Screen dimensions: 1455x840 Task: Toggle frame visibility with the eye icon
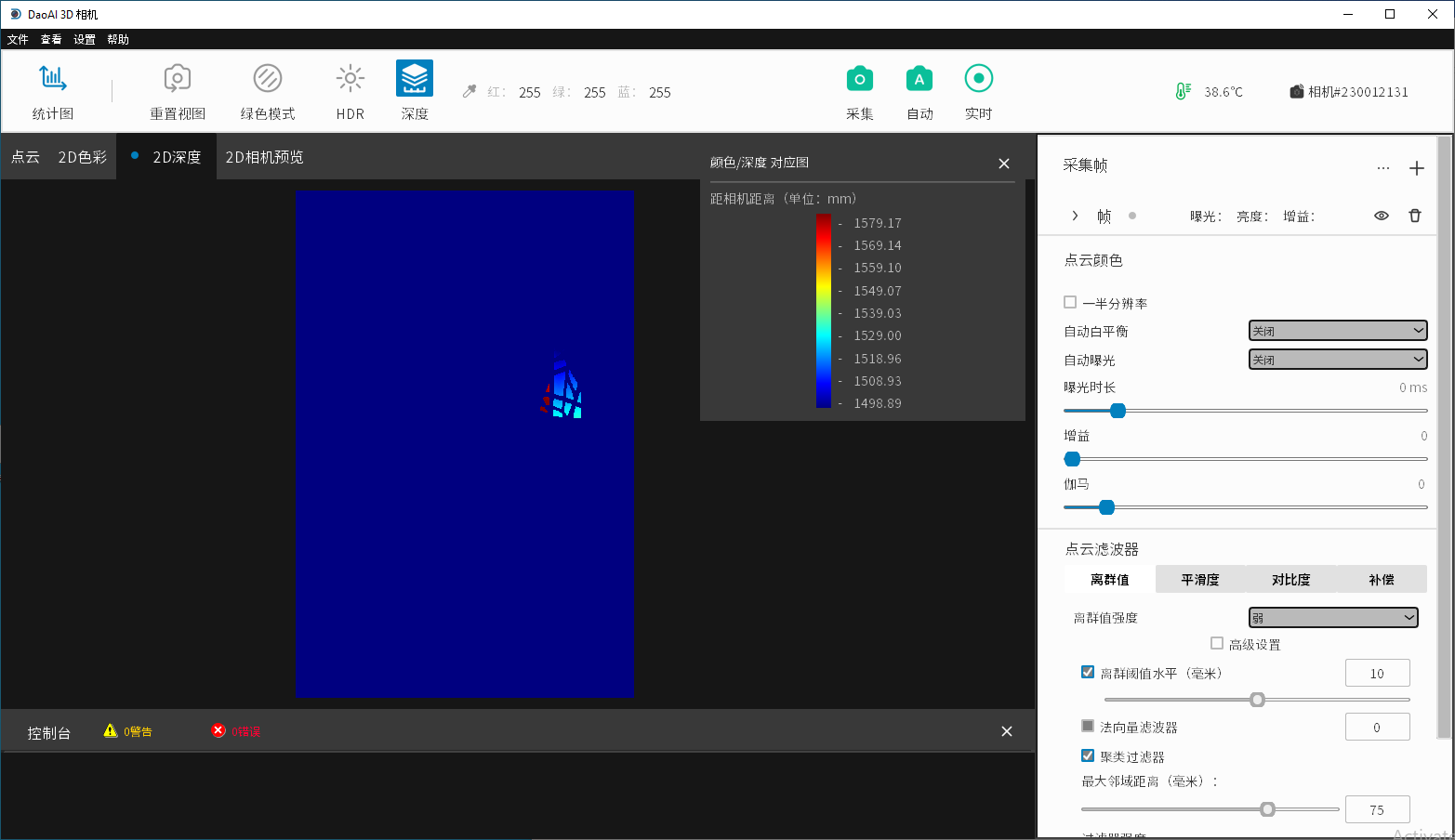(1382, 216)
